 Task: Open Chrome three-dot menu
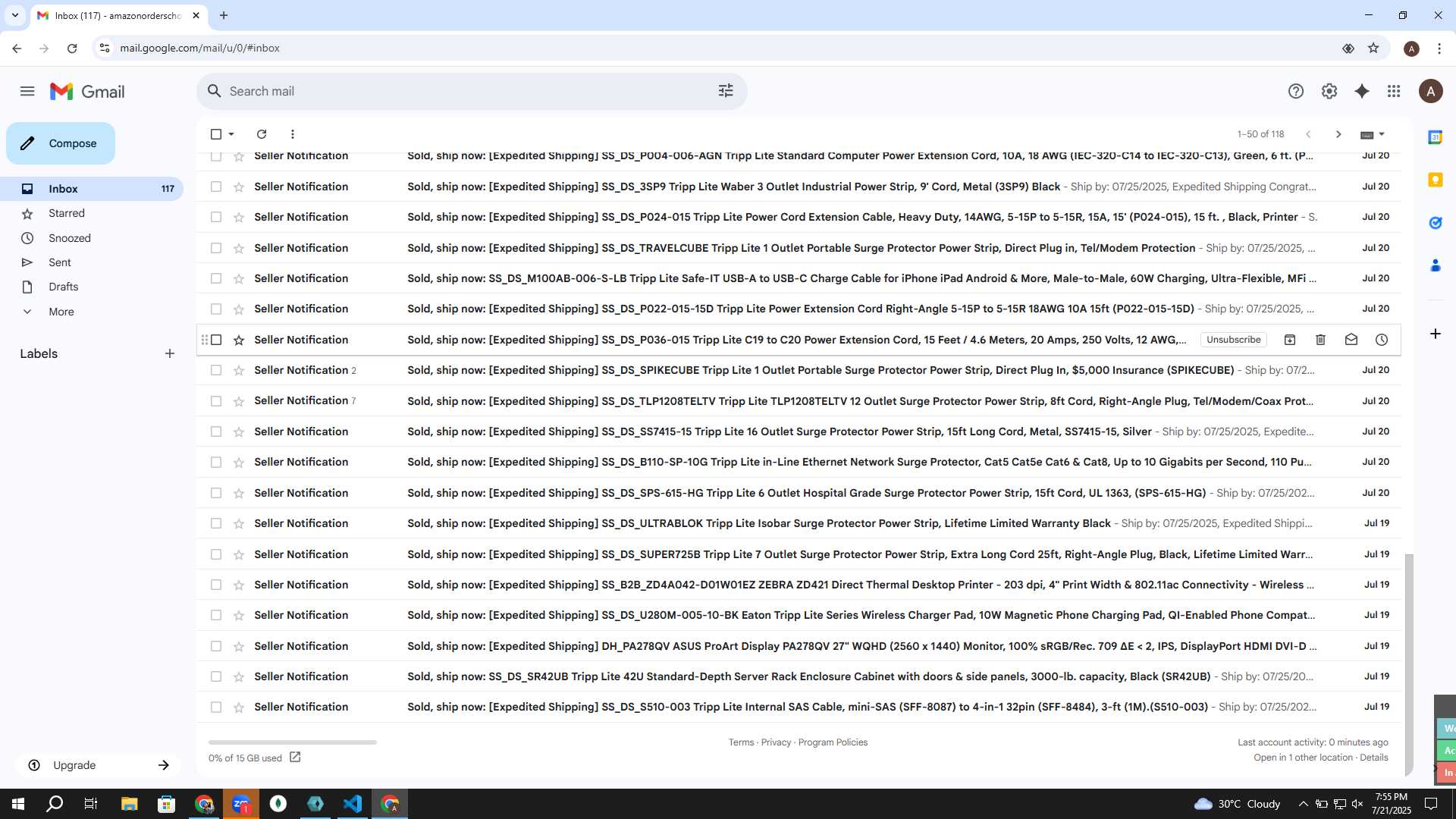pos(1439,48)
